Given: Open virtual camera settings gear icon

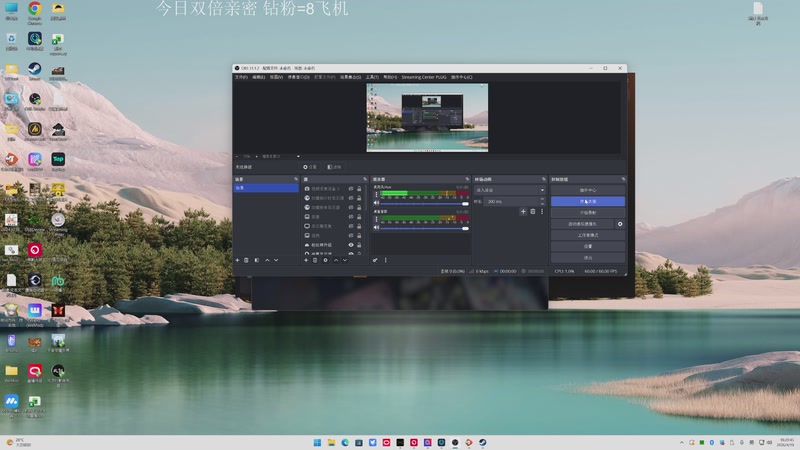Looking at the screenshot, I should coord(620,224).
